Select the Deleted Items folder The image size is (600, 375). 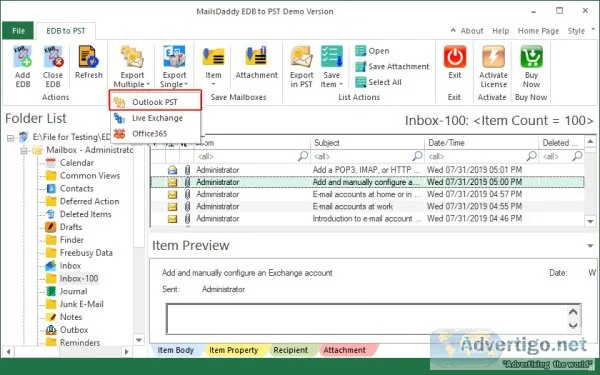coord(85,214)
